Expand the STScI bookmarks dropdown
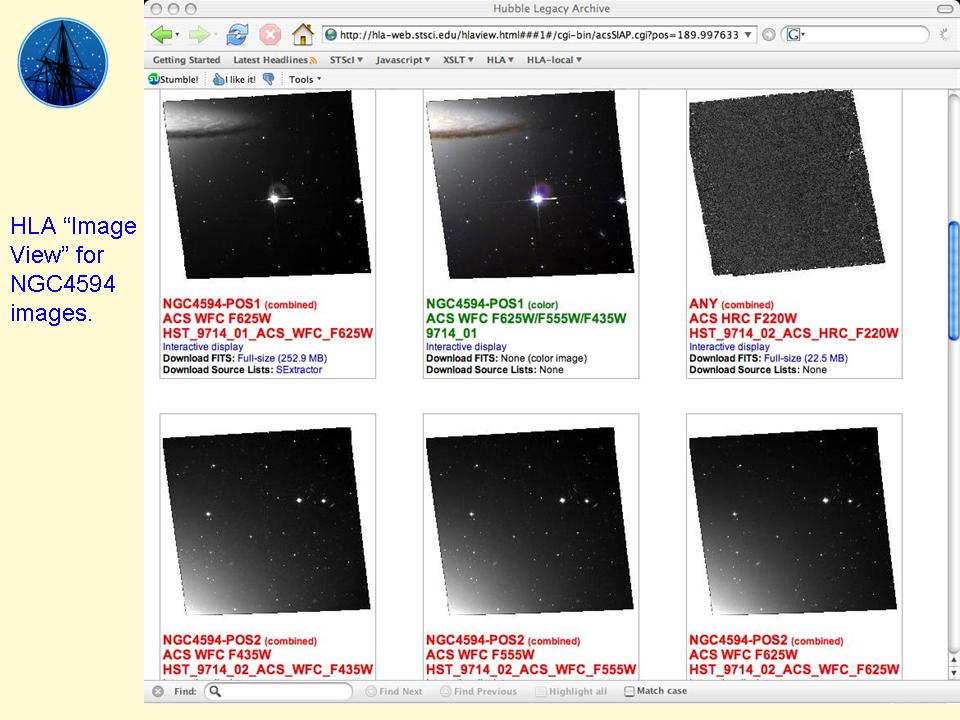The height and width of the screenshot is (720, 960). (346, 60)
